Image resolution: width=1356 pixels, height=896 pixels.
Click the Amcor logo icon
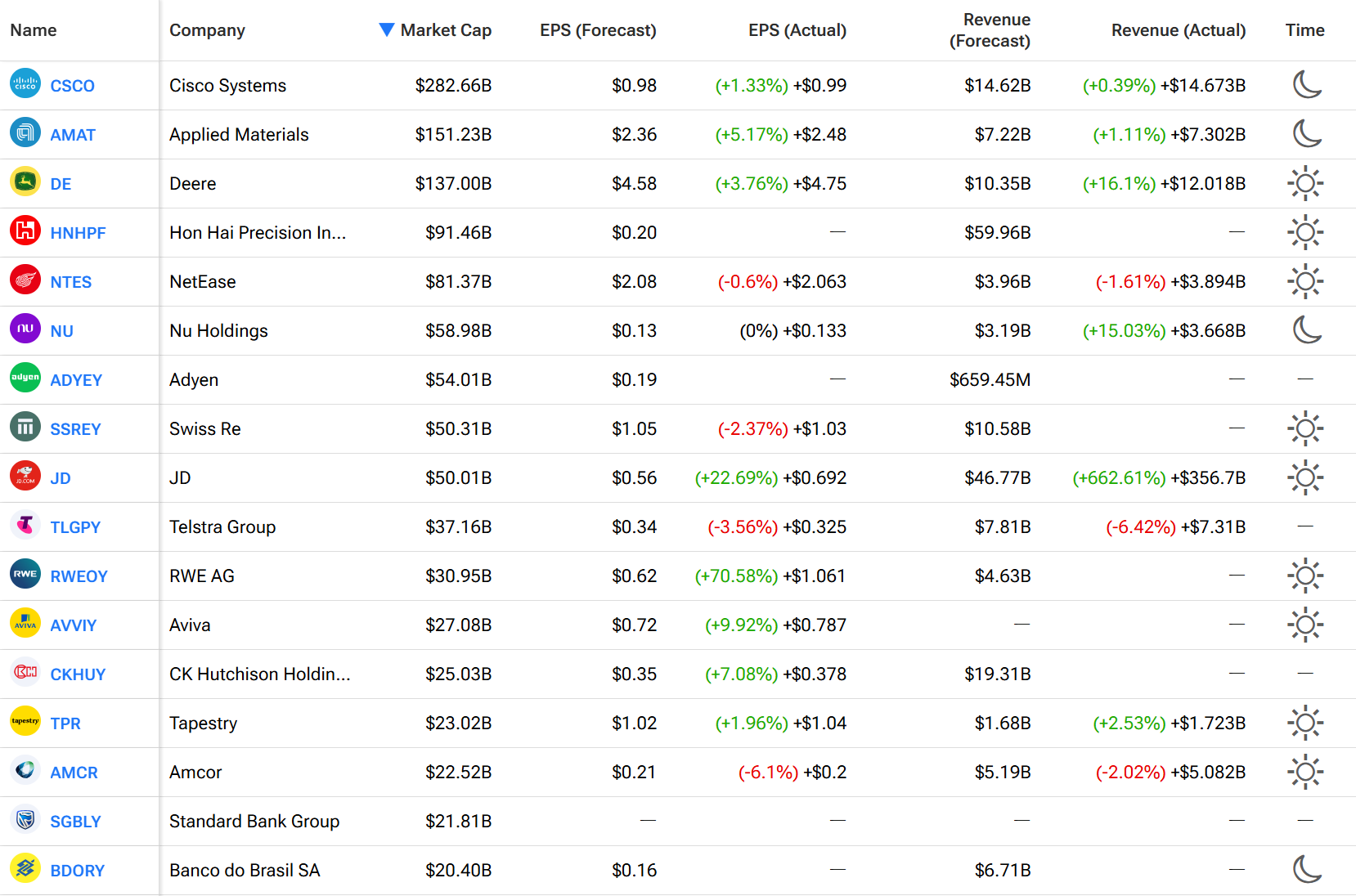point(25,770)
